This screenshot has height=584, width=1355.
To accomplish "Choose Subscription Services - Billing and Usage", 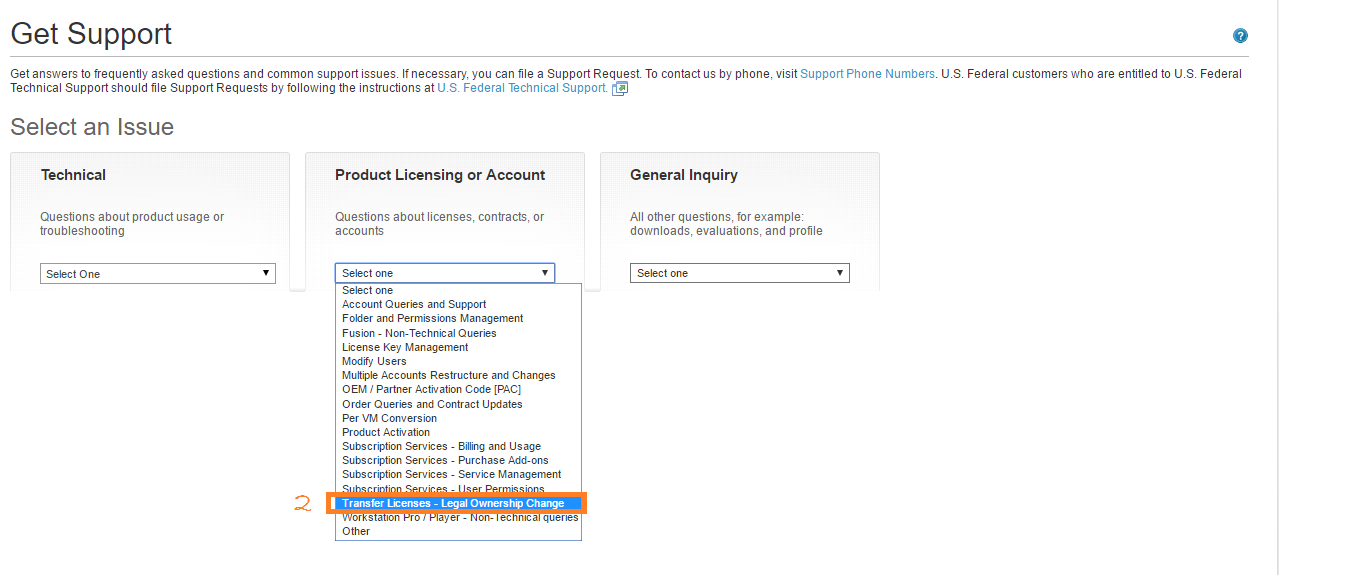I will tap(440, 446).
